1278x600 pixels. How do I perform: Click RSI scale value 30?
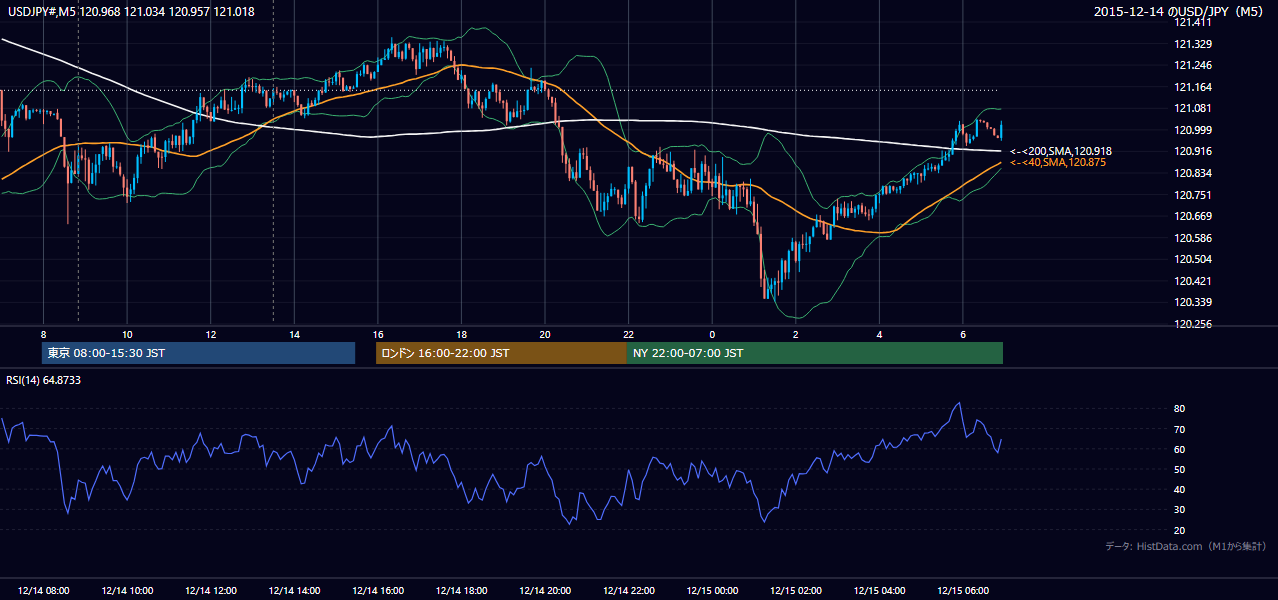click(1179, 510)
